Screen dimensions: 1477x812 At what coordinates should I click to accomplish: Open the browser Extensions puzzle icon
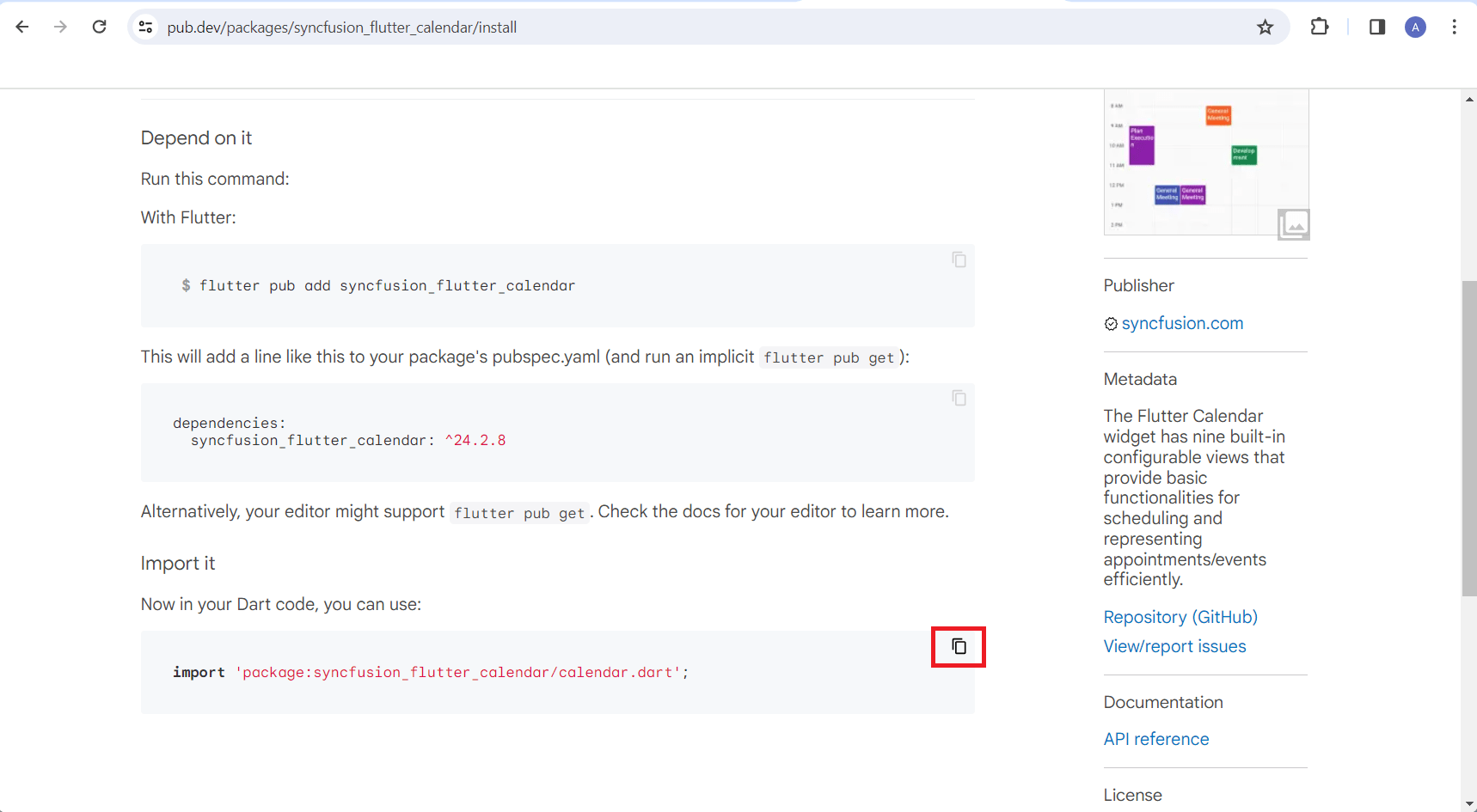[x=1319, y=27]
